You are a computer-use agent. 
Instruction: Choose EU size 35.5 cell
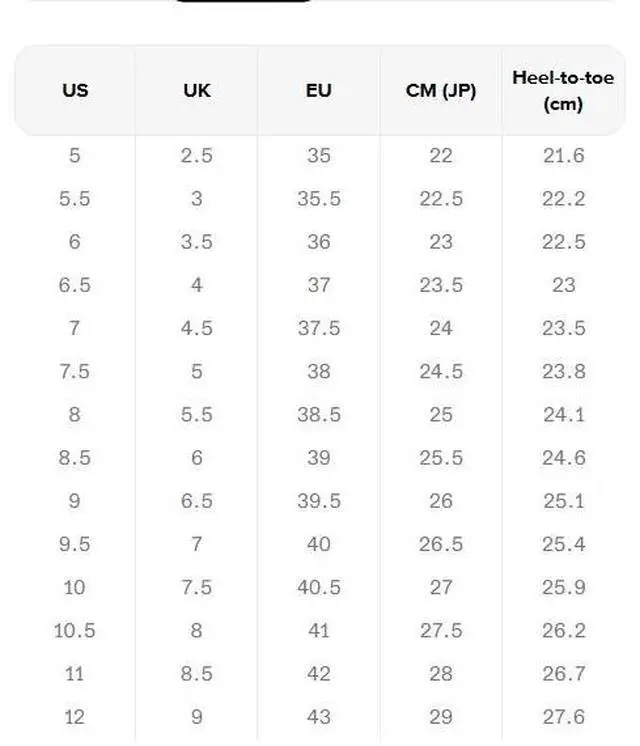pyautogui.click(x=319, y=199)
